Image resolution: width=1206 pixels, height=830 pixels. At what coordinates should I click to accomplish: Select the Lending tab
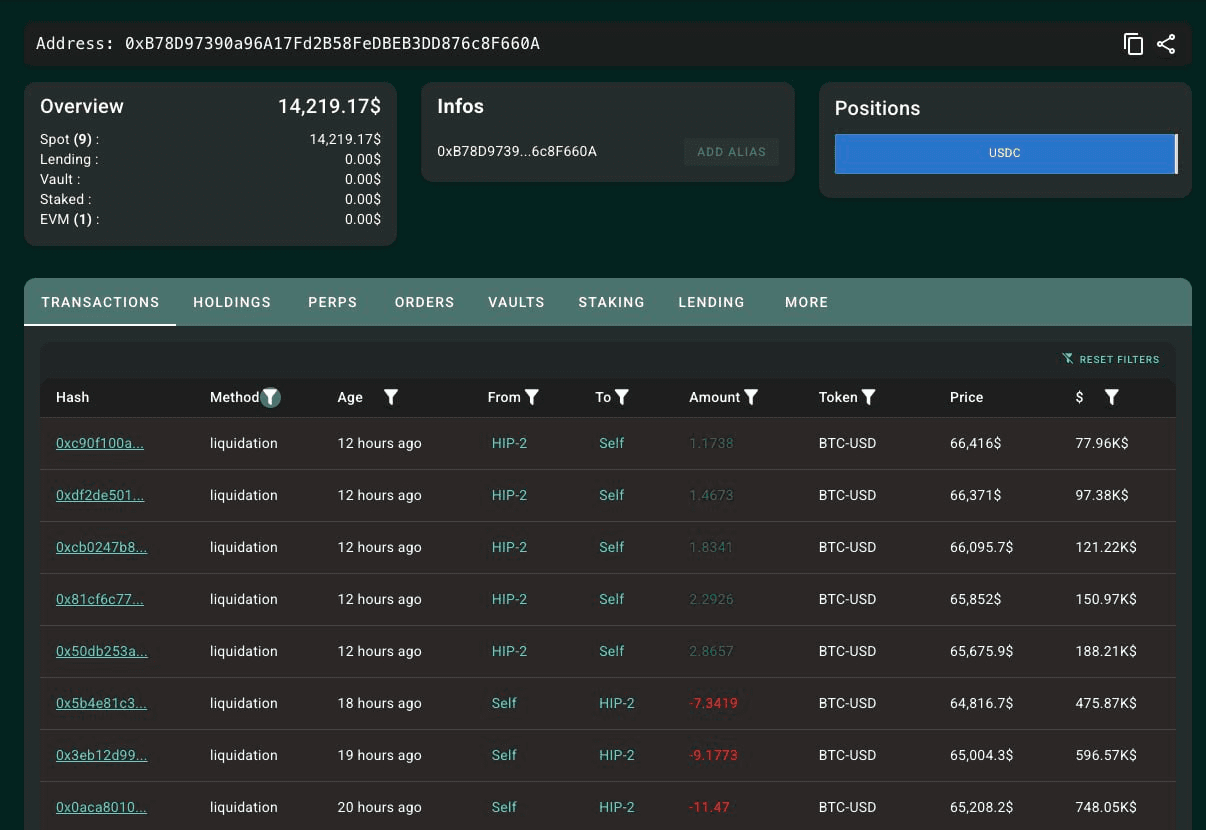[x=711, y=302]
